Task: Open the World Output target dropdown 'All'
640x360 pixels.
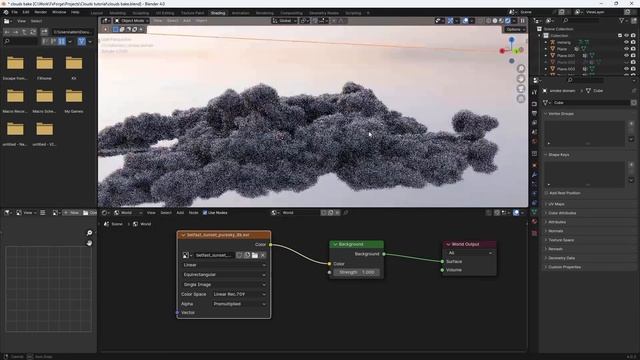Action: coord(469,253)
